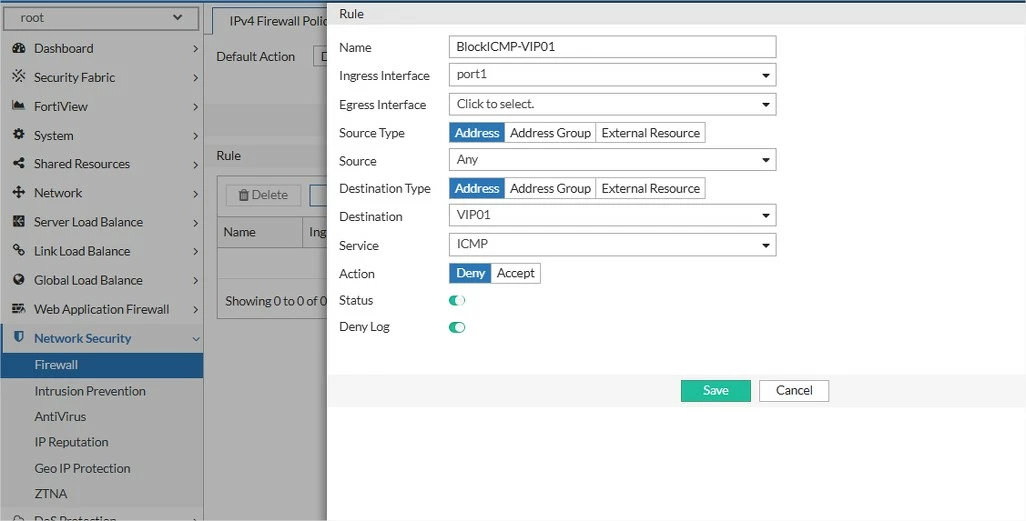Toggle the Status switch
The width and height of the screenshot is (1026, 521).
(457, 300)
